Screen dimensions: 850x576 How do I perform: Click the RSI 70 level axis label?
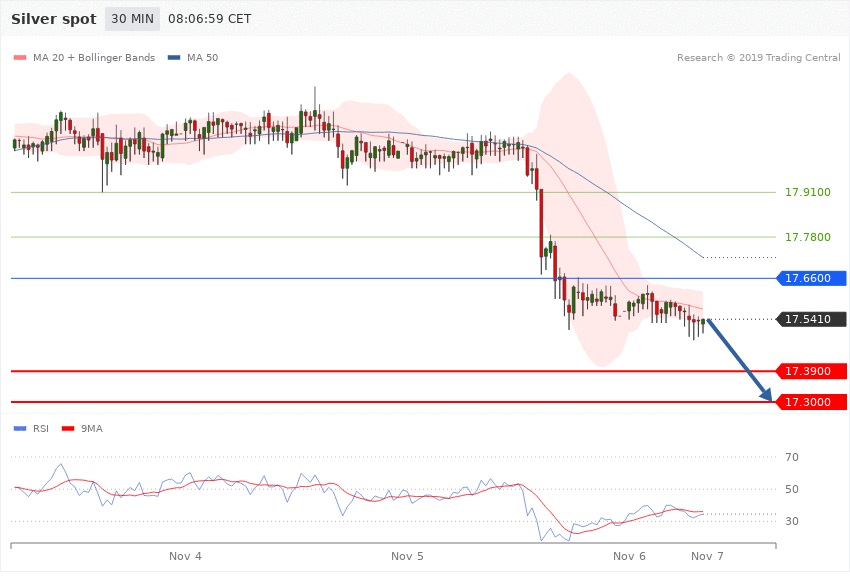[x=792, y=458]
